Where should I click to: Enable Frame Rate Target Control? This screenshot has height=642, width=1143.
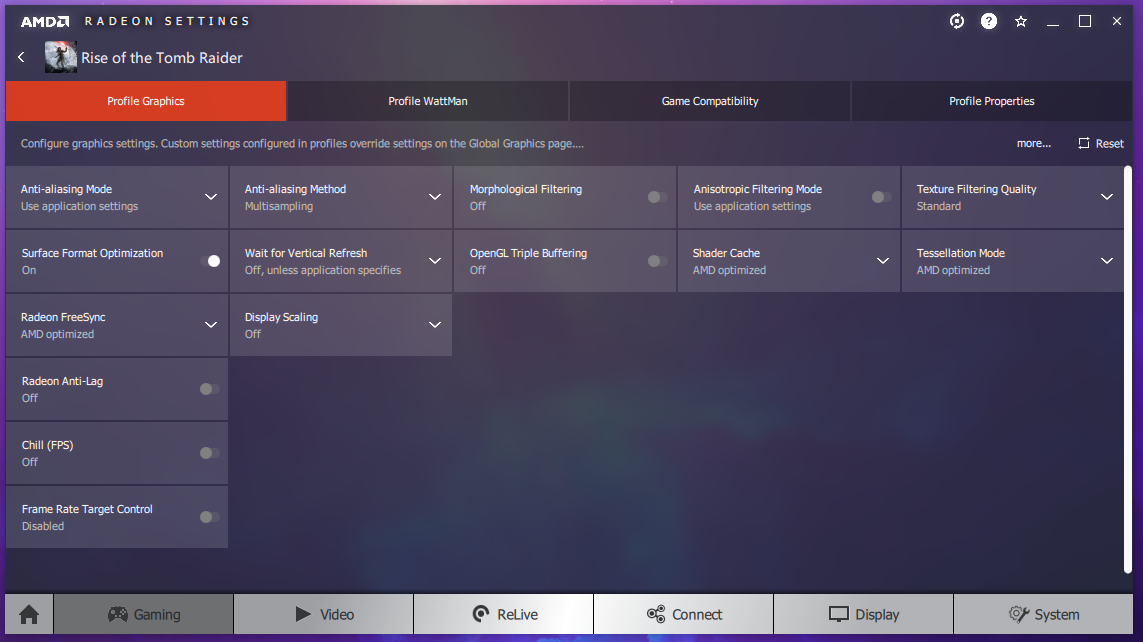[209, 517]
